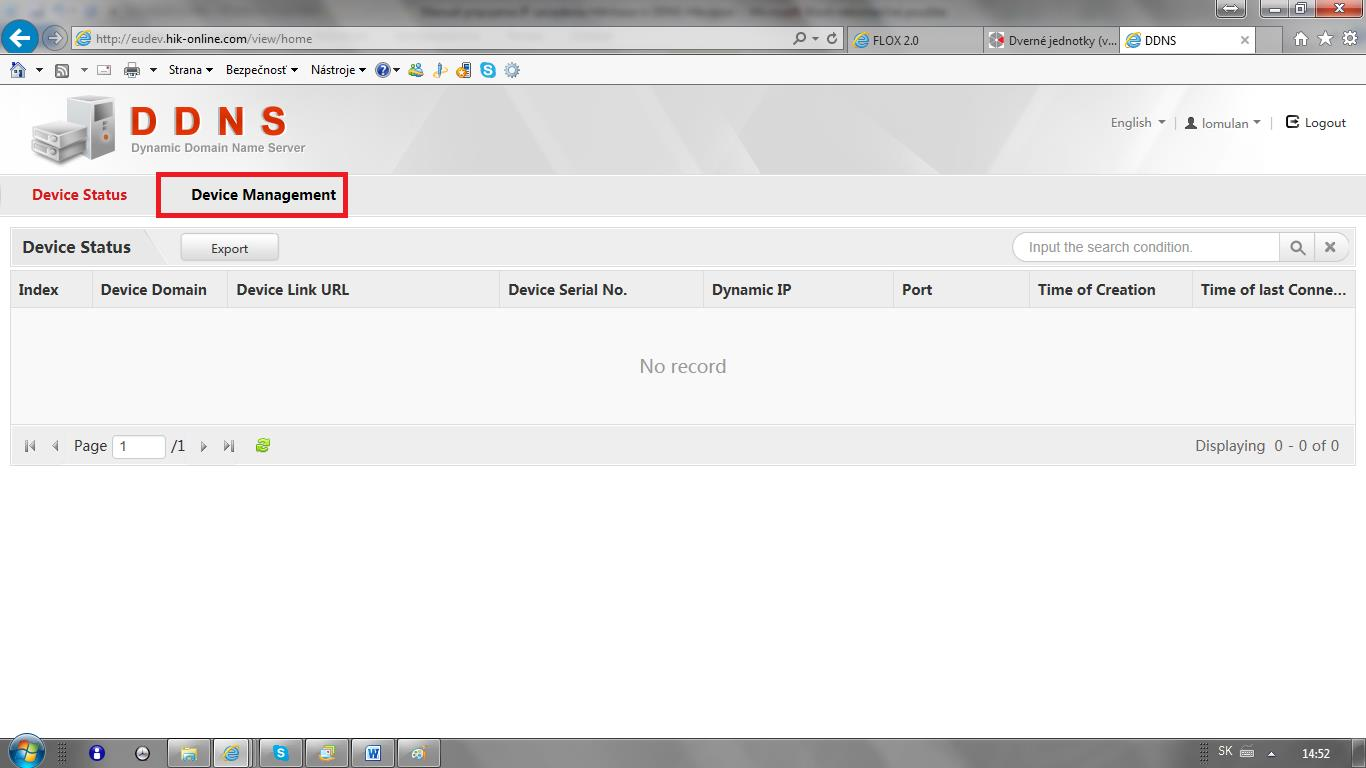Click the Dynamic IP column header
The height and width of the screenshot is (768, 1366).
[798, 290]
